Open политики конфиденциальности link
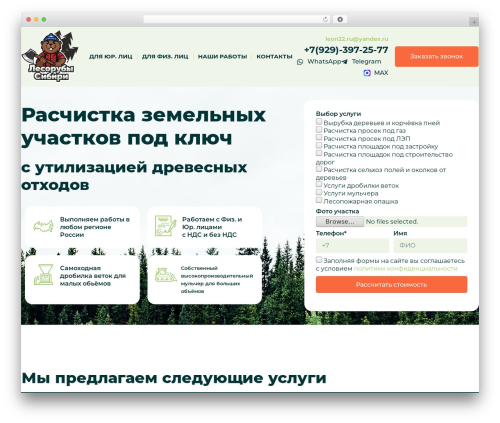 pyautogui.click(x=405, y=269)
